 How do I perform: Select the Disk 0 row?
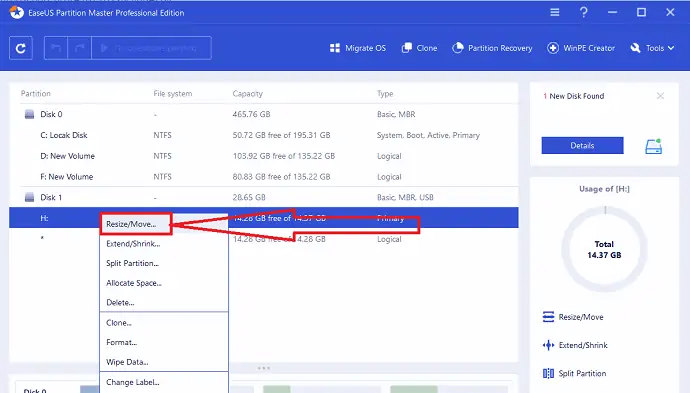click(264, 114)
